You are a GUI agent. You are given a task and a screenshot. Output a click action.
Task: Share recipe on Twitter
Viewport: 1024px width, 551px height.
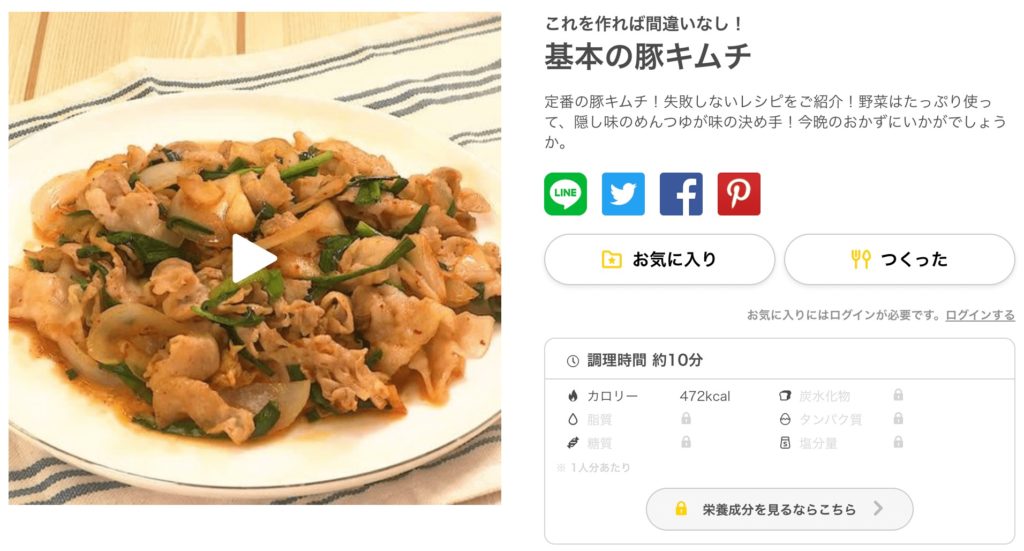[623, 194]
